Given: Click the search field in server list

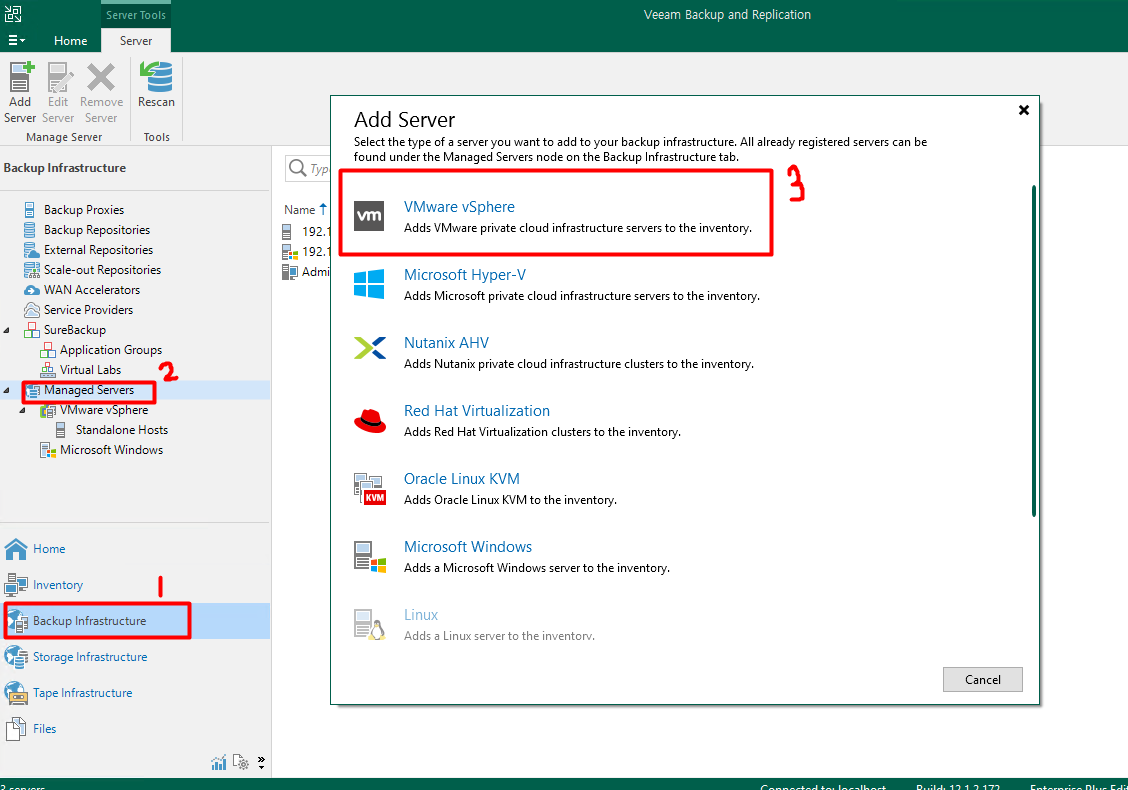Looking at the screenshot, I should tap(308, 168).
